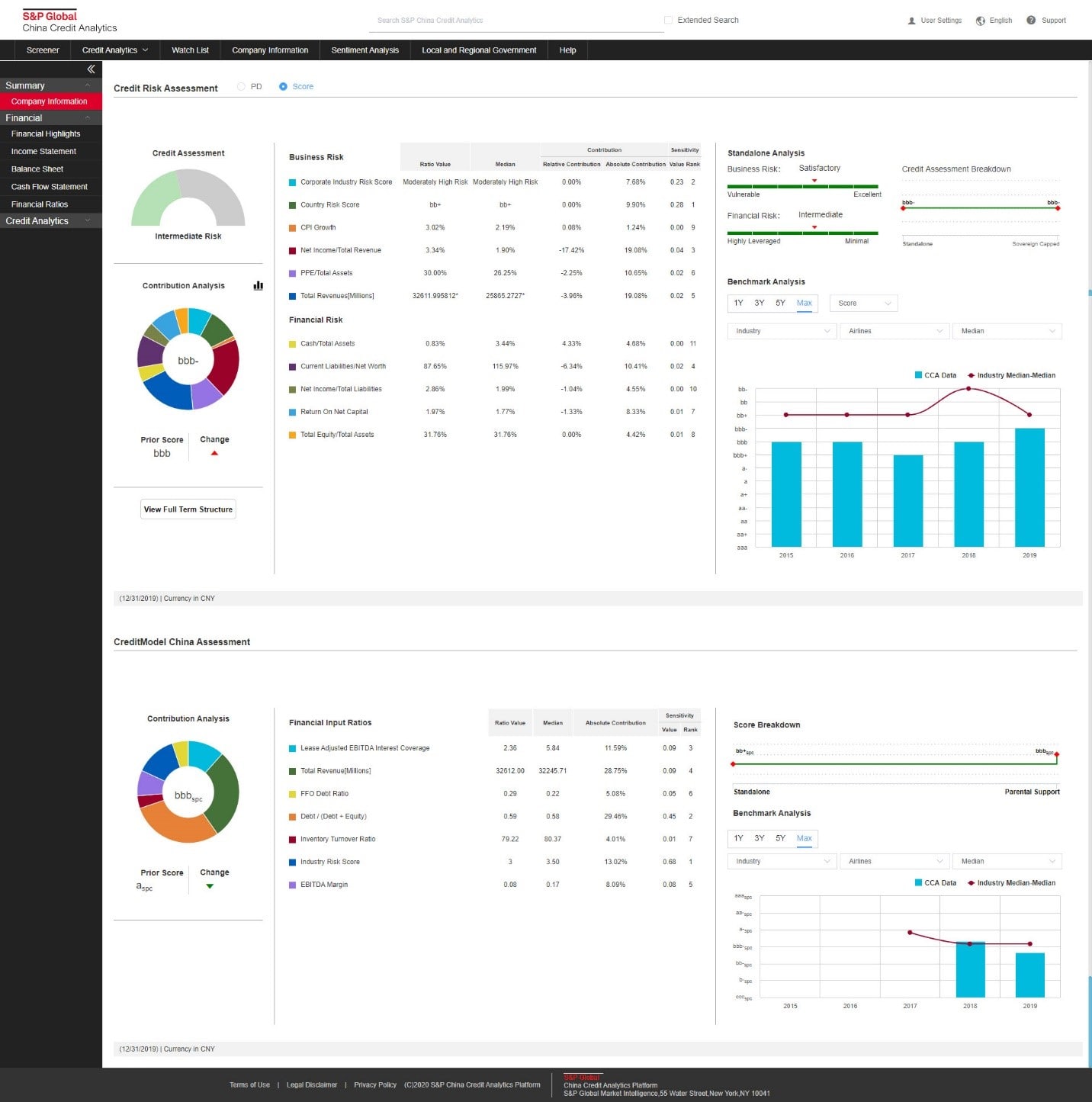Screen dimensions: 1092x1102
Task: Click Debt / (Debt + Equity) row label
Action: [x=333, y=816]
